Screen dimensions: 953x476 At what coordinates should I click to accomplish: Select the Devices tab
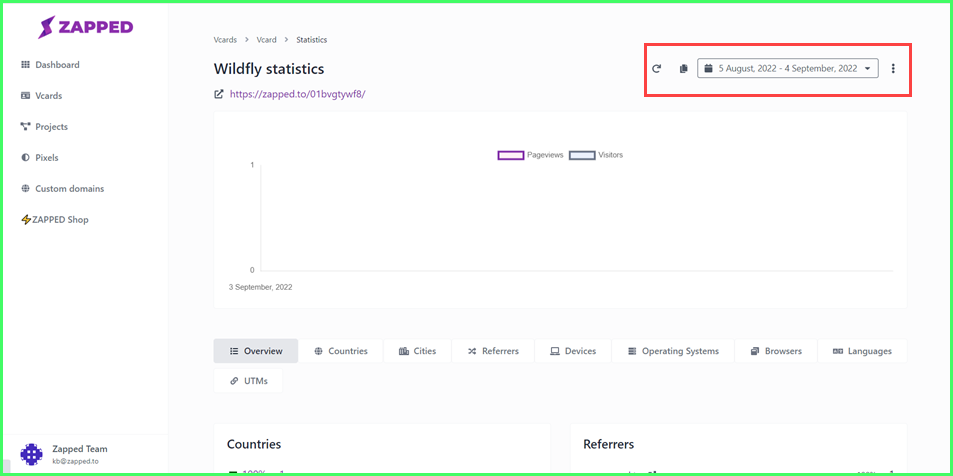tap(573, 351)
